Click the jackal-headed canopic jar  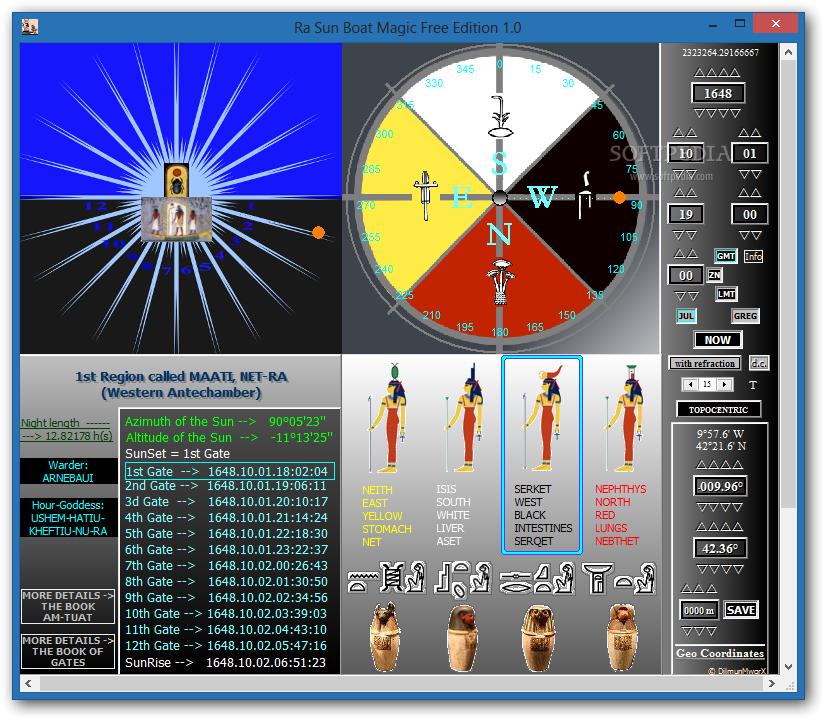386,637
